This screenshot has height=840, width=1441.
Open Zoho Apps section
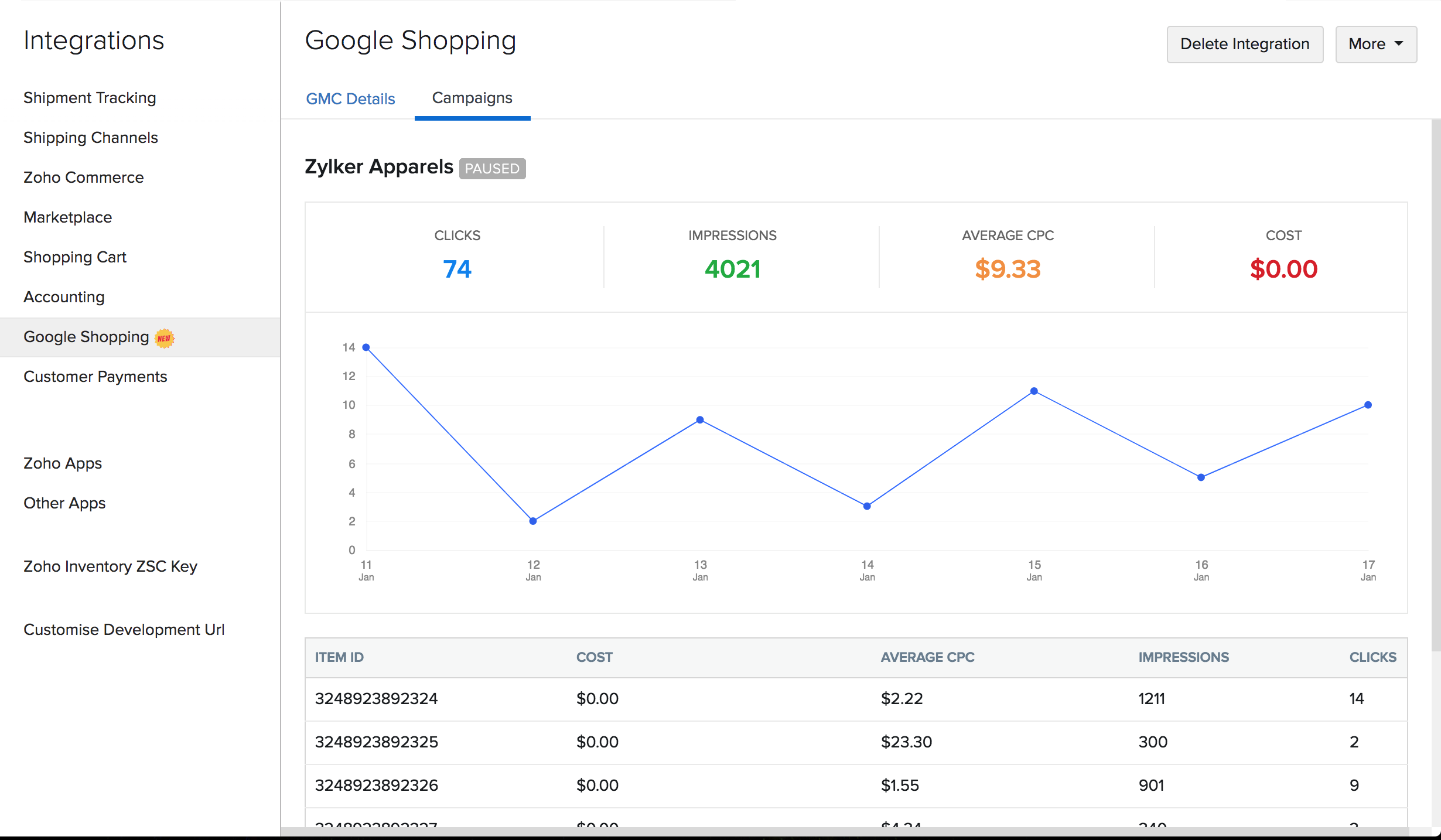[x=63, y=463]
